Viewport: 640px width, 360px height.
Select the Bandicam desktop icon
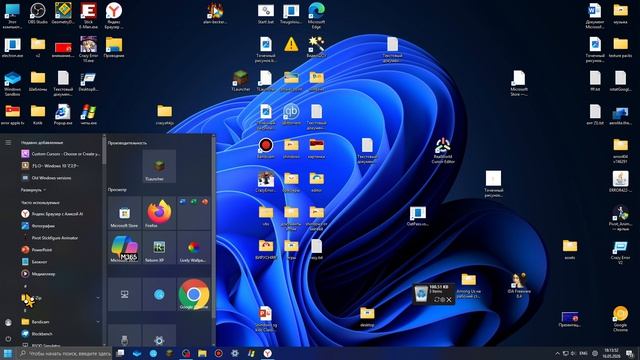click(x=266, y=148)
